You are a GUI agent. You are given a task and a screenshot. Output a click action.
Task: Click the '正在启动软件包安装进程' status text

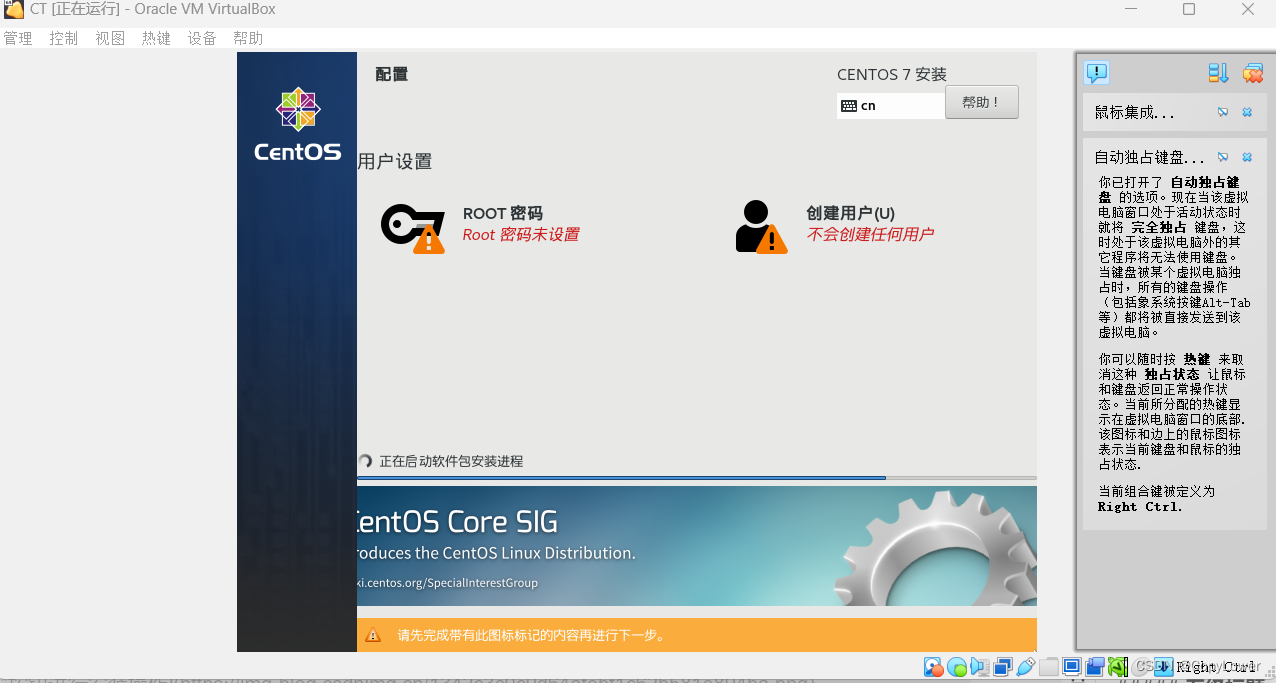click(x=451, y=461)
